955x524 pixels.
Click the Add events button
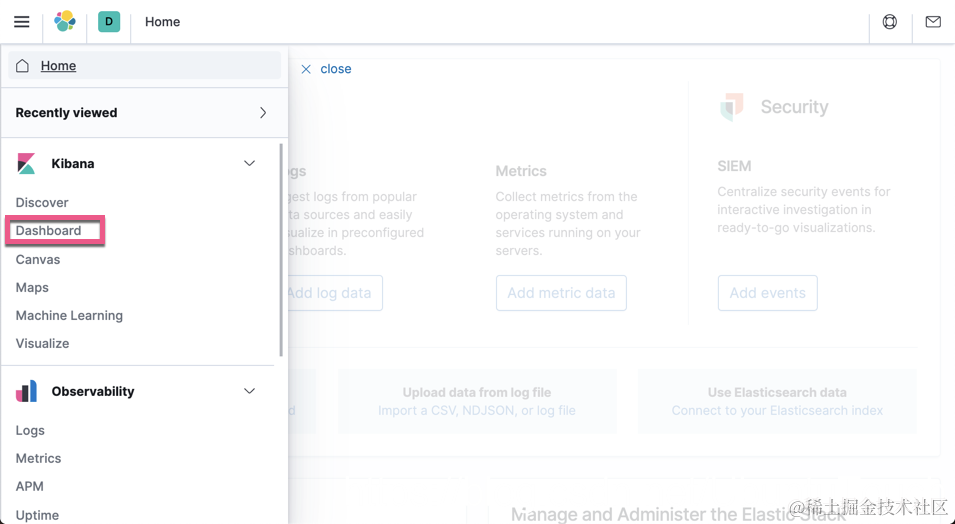(767, 293)
